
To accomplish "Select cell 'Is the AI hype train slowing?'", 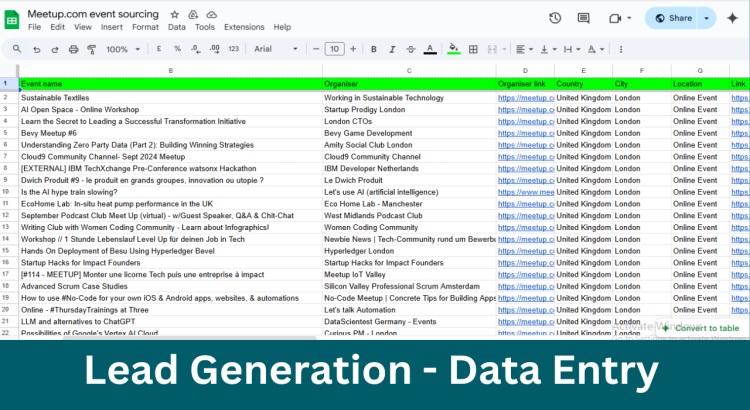I will pos(170,192).
